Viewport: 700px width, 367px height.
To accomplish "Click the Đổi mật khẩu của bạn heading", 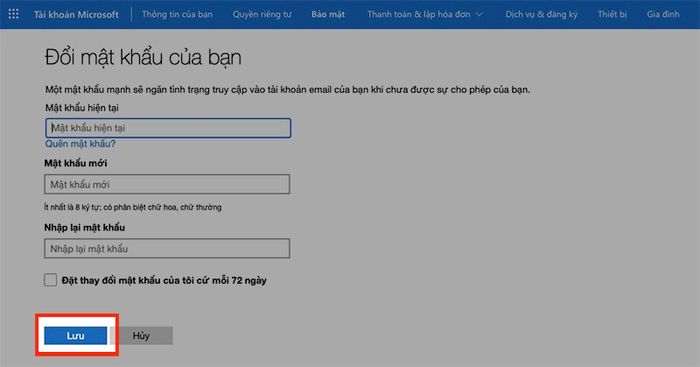I will (x=143, y=58).
